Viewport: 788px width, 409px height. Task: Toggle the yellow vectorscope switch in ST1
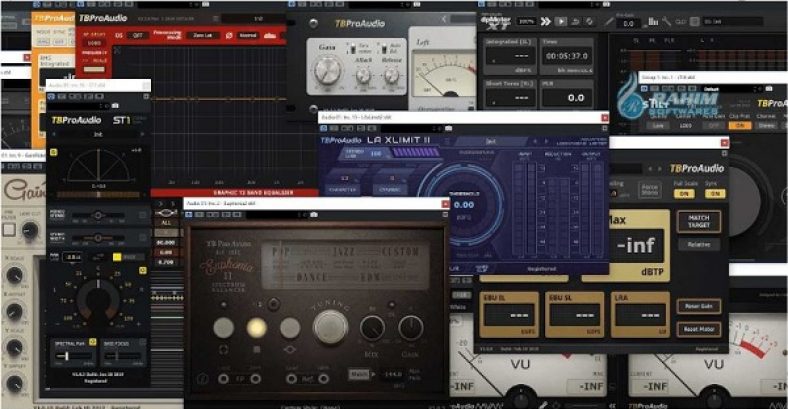tap(54, 152)
